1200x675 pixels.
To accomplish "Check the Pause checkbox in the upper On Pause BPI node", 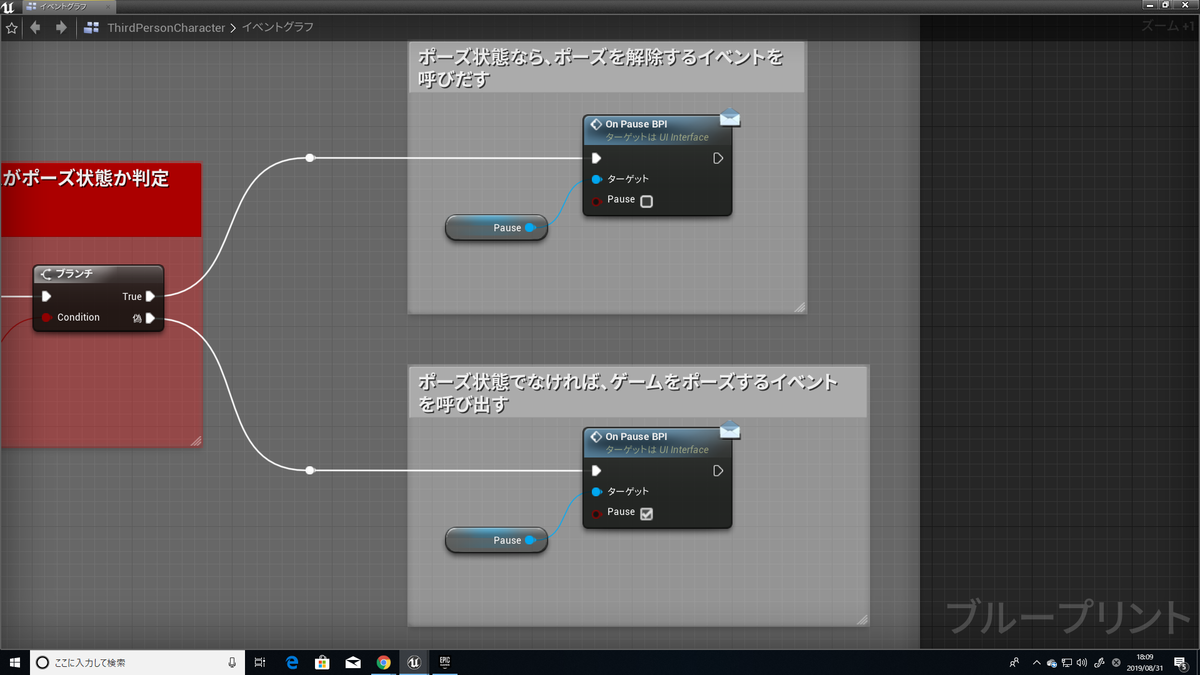I will (646, 201).
